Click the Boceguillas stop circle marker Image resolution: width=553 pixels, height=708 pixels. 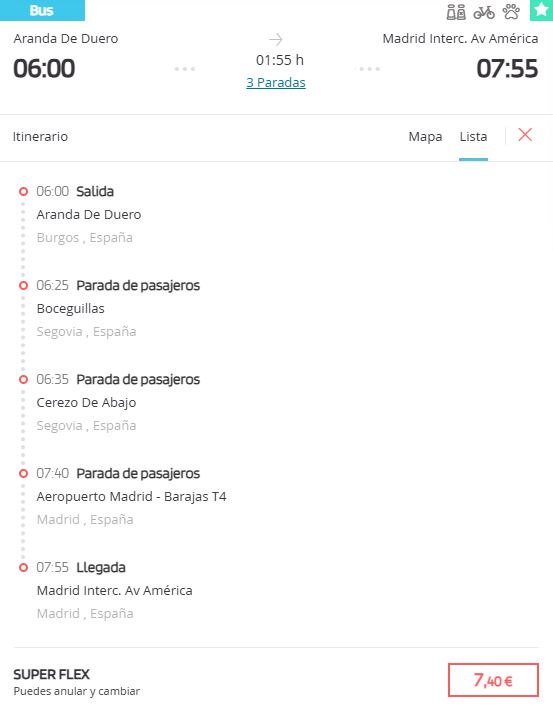click(23, 285)
